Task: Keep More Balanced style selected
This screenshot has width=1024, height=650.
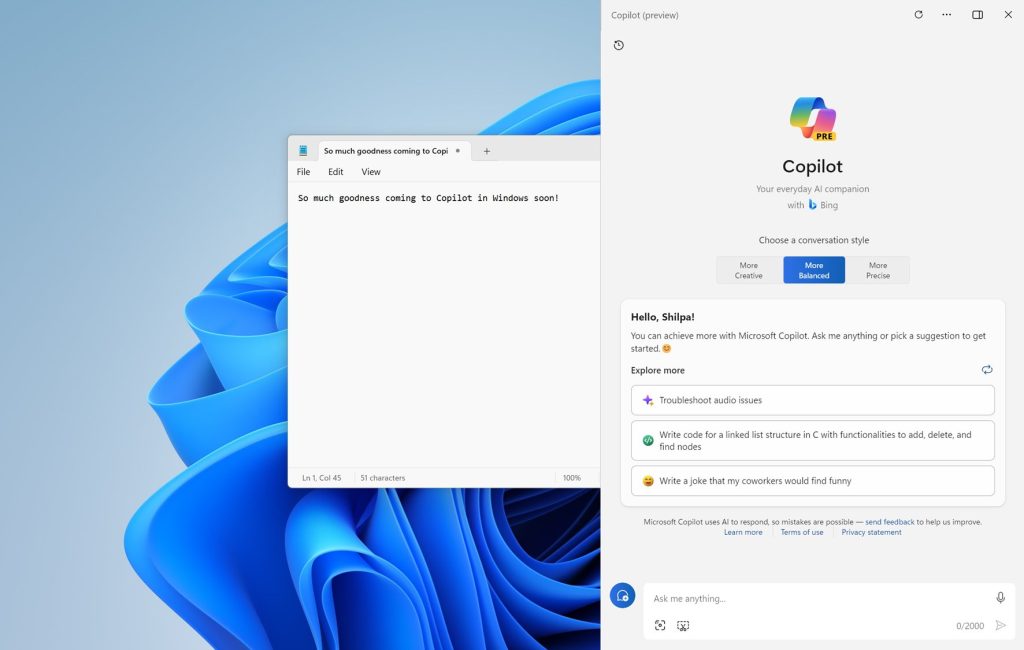Action: click(813, 269)
